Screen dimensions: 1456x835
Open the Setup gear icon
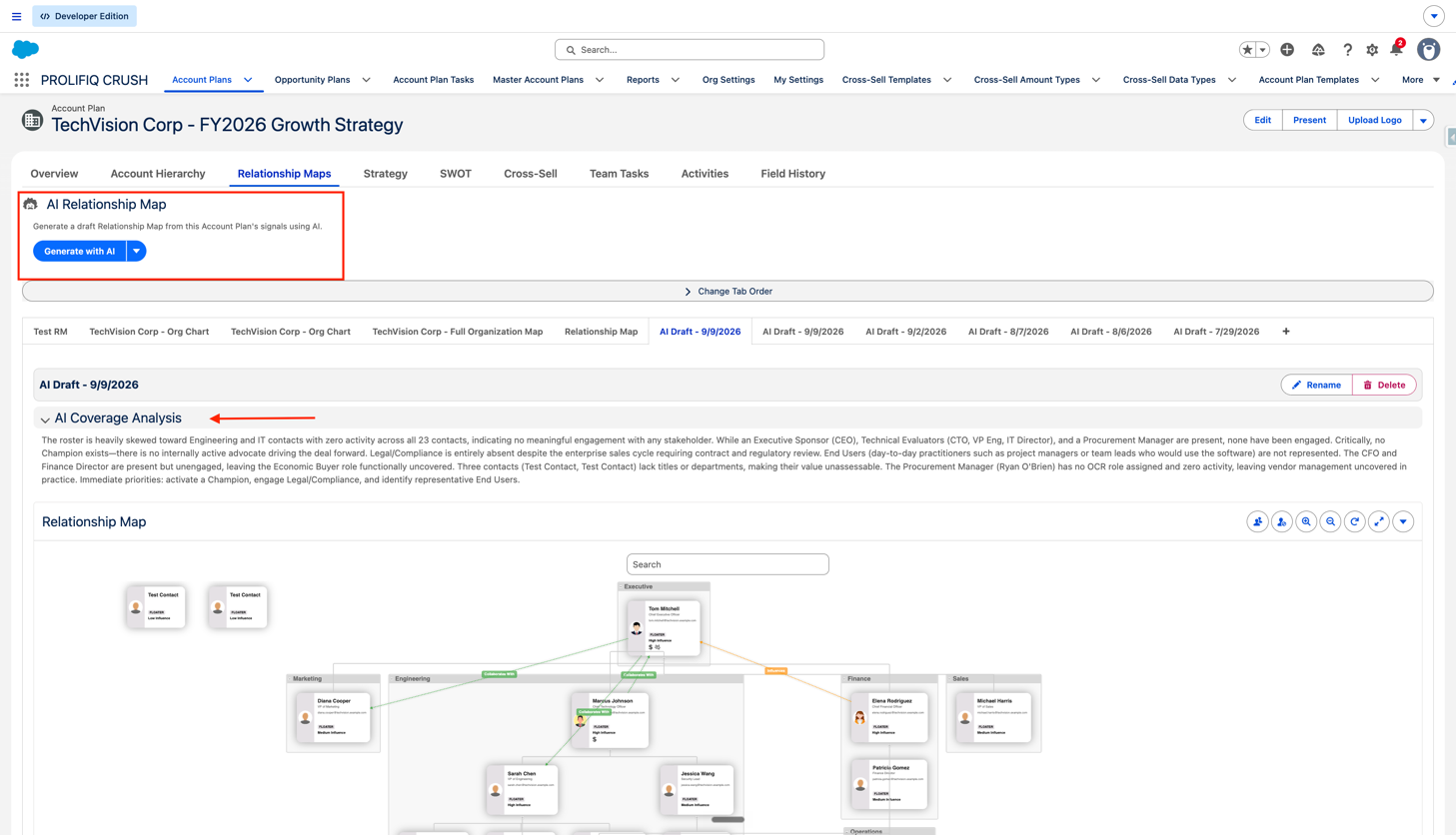(x=1372, y=50)
